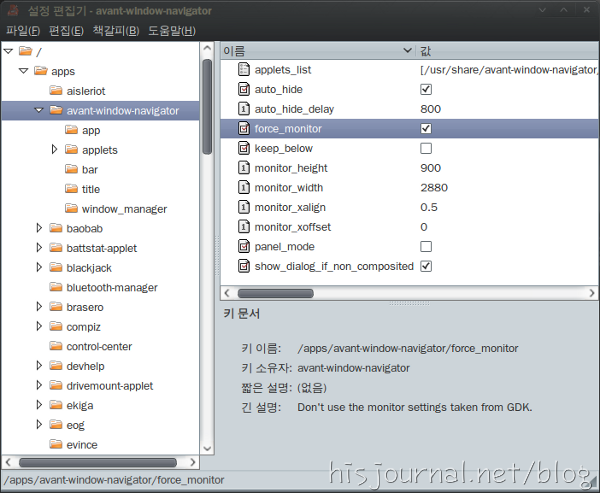
Task: Expand the battstat-applet node
Action: (x=39, y=248)
